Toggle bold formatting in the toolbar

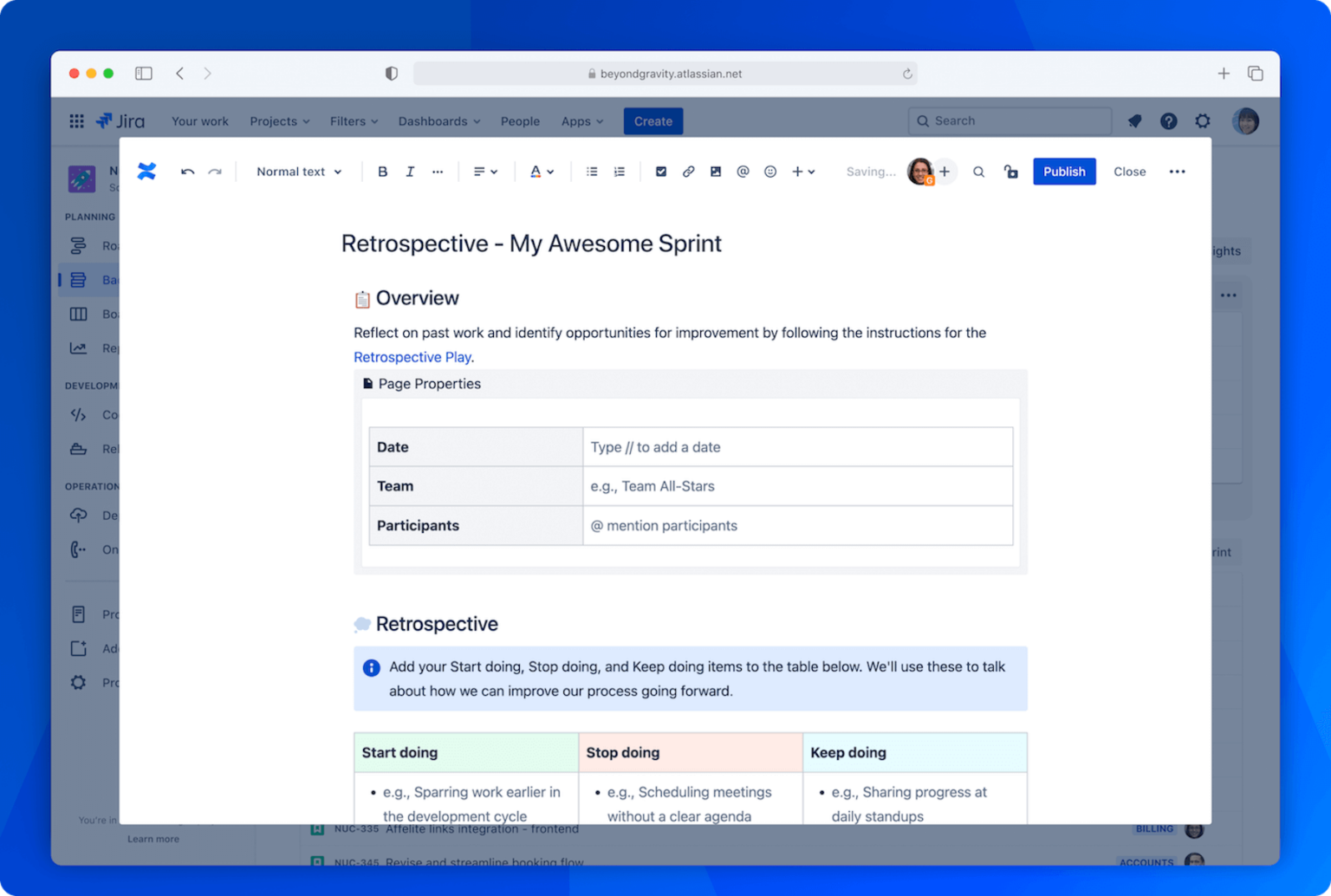point(382,171)
